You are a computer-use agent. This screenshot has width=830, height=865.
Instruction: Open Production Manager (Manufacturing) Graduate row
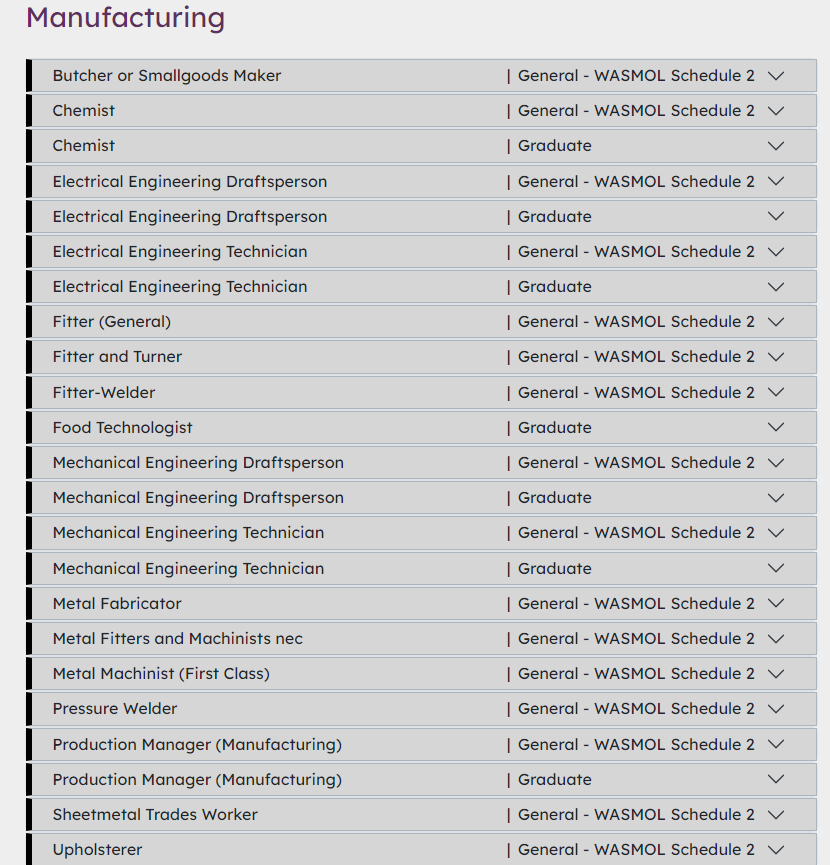click(197, 779)
